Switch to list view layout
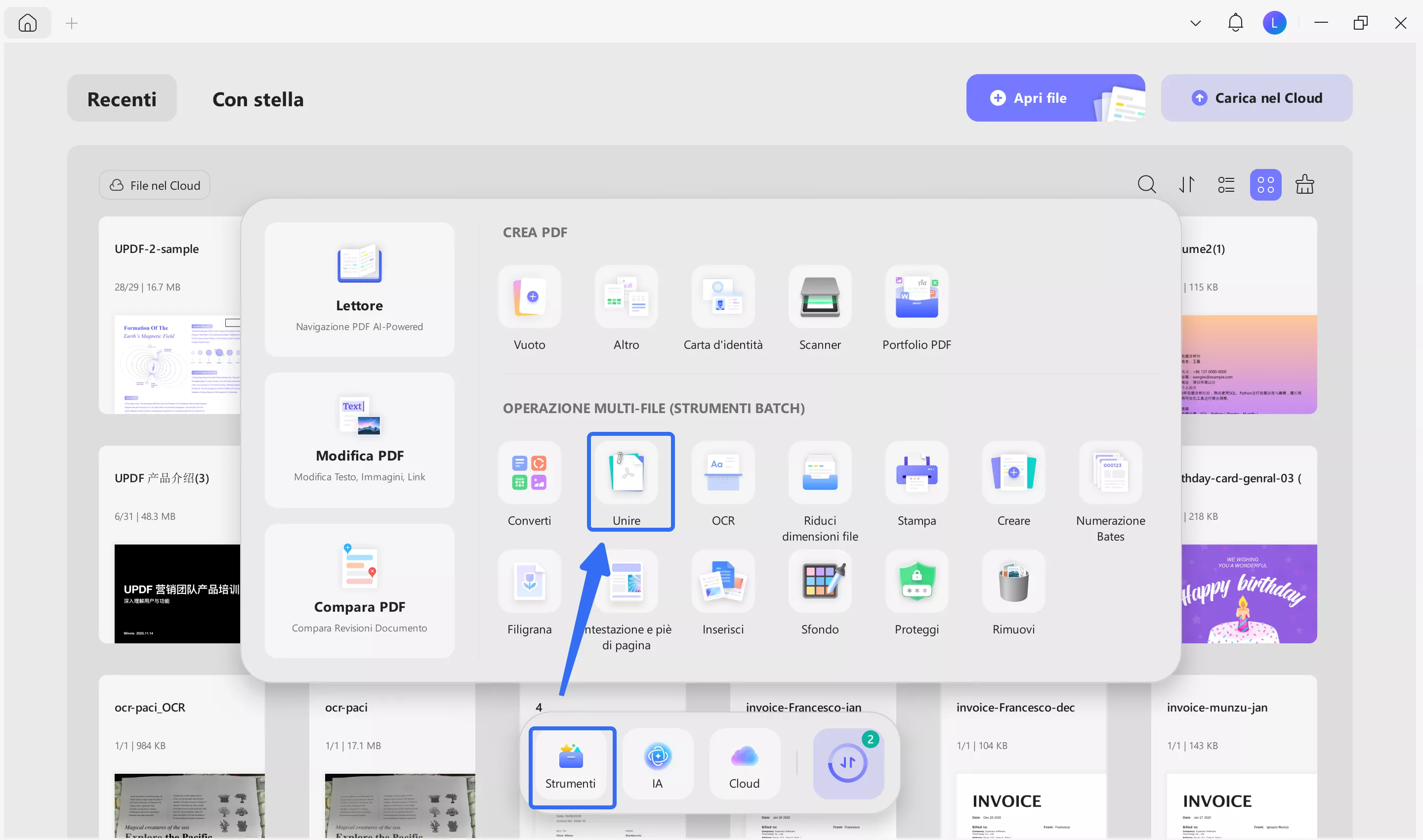This screenshot has height=840, width=1423. pyautogui.click(x=1226, y=184)
